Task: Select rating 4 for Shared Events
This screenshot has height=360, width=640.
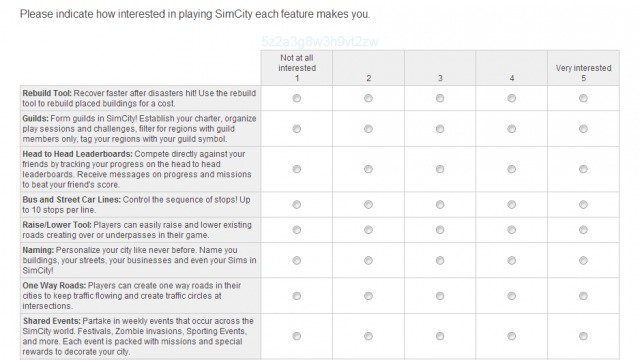Action: tap(511, 336)
